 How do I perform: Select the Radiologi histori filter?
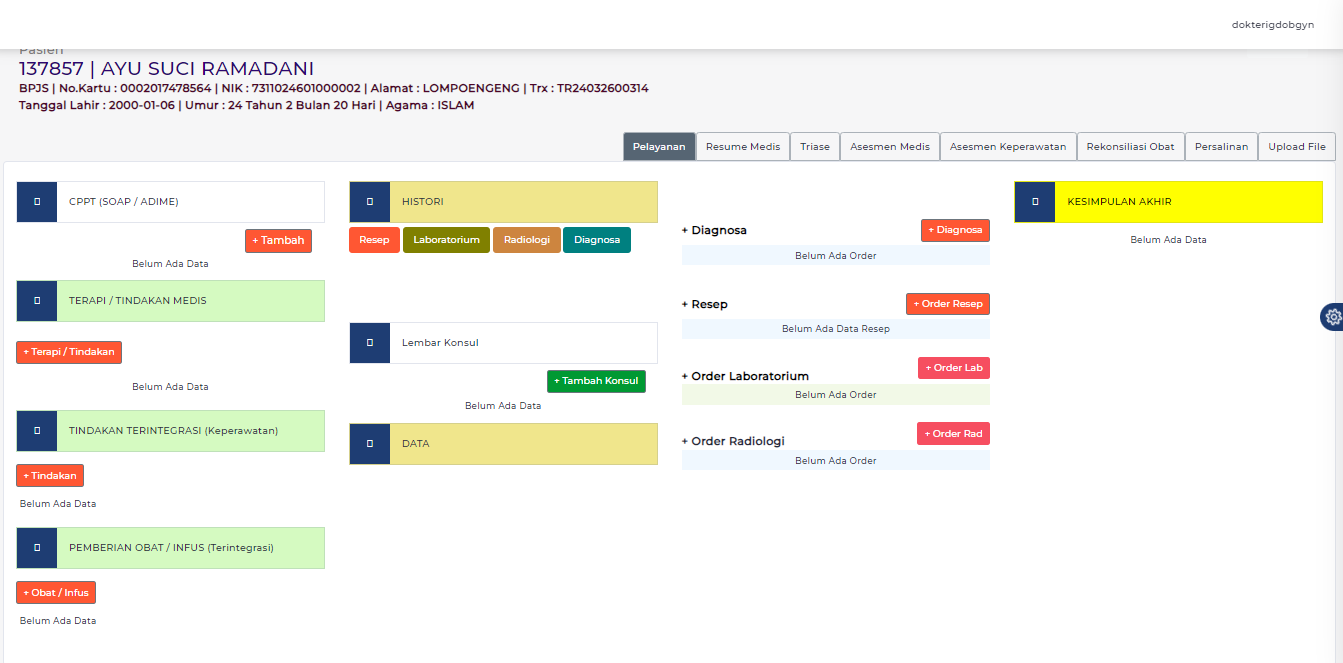point(526,240)
